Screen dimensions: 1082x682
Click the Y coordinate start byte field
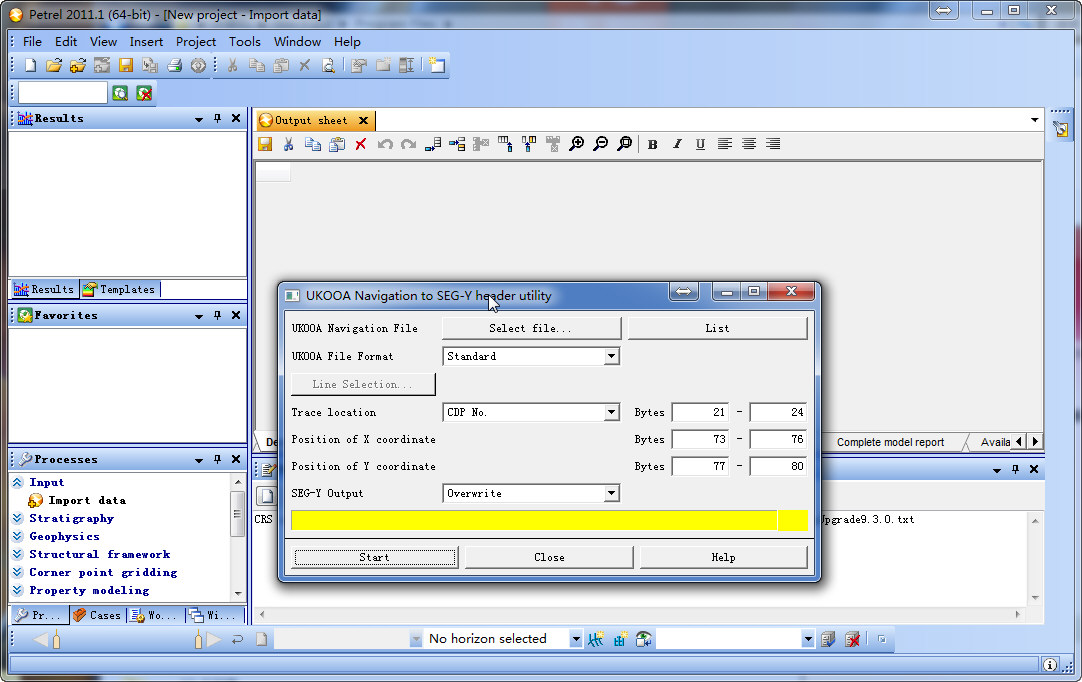pos(700,466)
